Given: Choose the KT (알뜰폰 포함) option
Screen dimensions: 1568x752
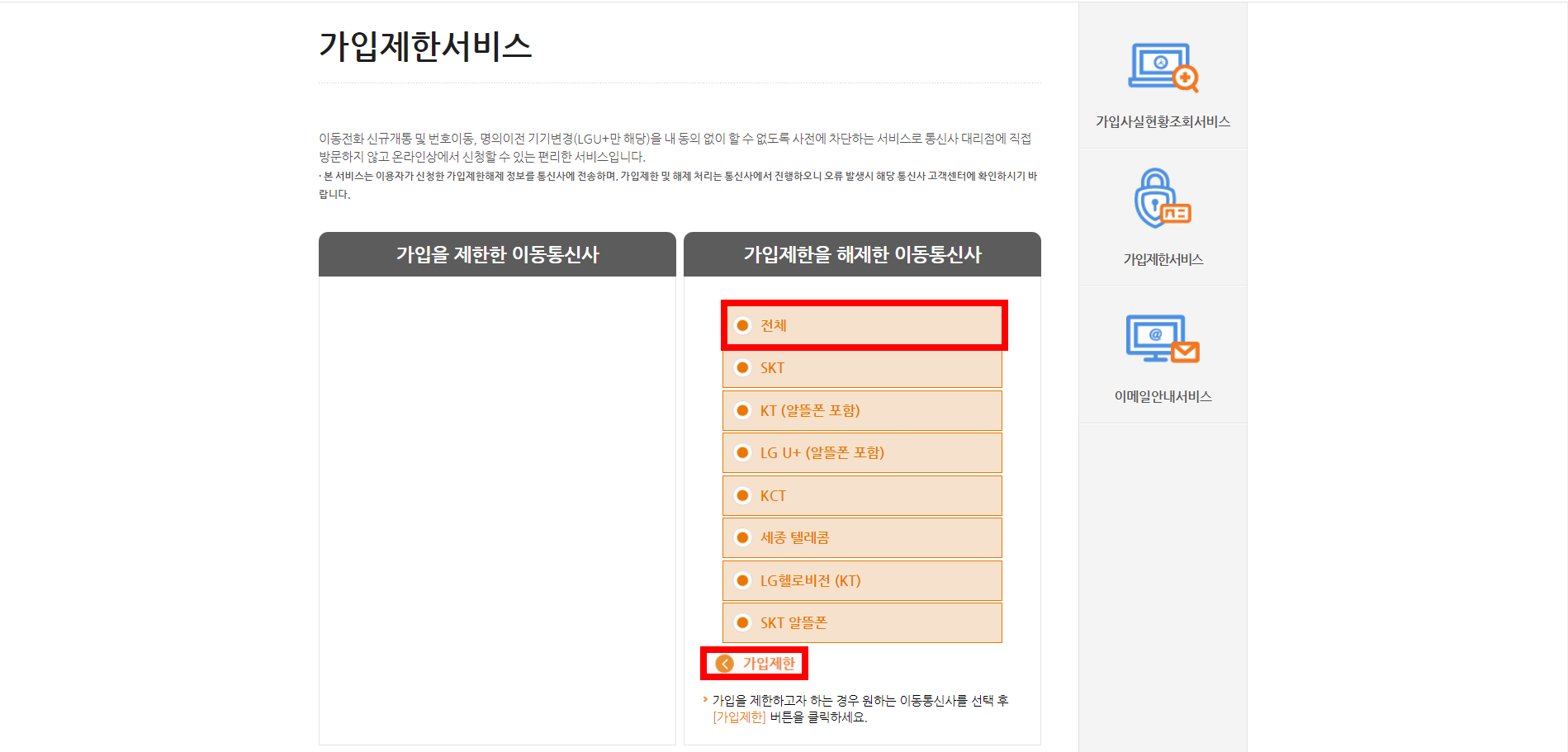Looking at the screenshot, I should [x=742, y=410].
